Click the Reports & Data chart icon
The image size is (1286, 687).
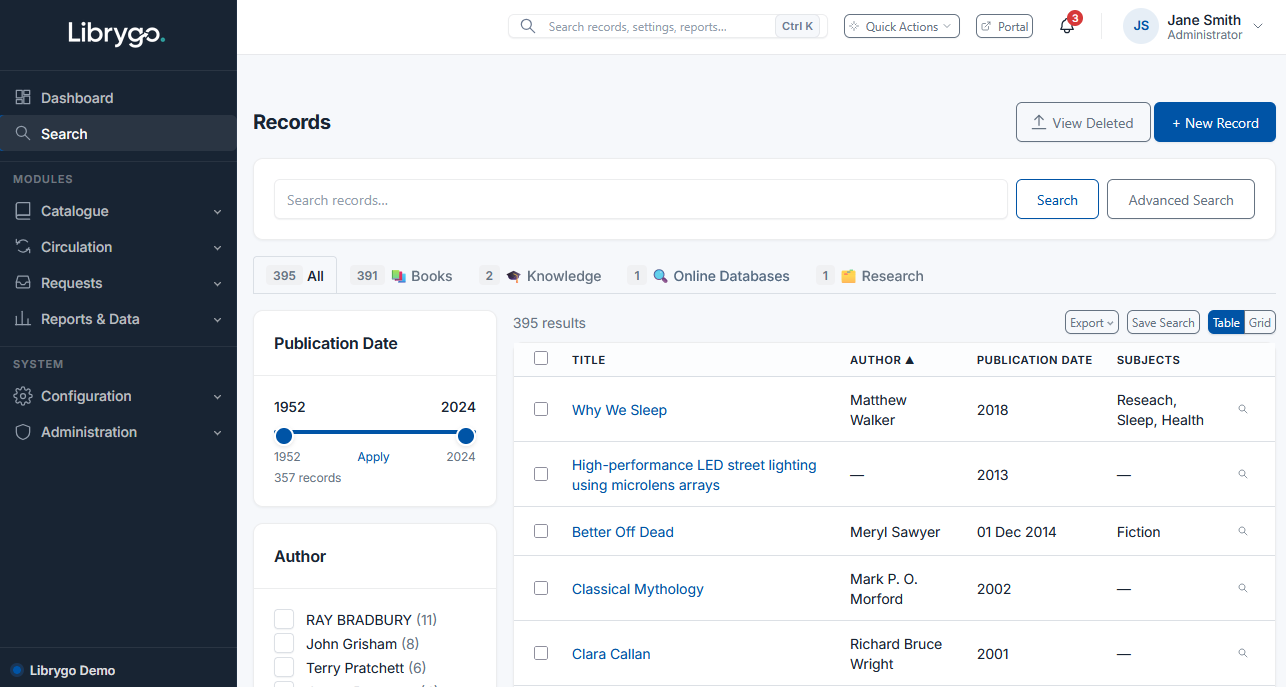pos(23,319)
